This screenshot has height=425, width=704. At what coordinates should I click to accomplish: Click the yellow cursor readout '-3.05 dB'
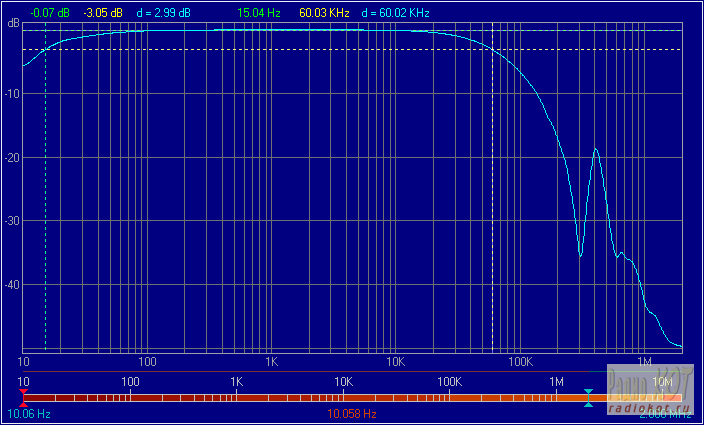103,13
